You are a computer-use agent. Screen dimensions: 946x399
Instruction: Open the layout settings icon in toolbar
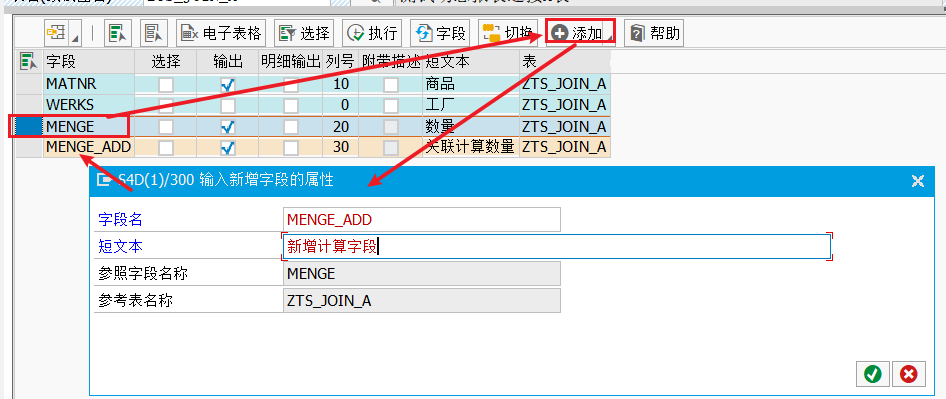[x=56, y=33]
